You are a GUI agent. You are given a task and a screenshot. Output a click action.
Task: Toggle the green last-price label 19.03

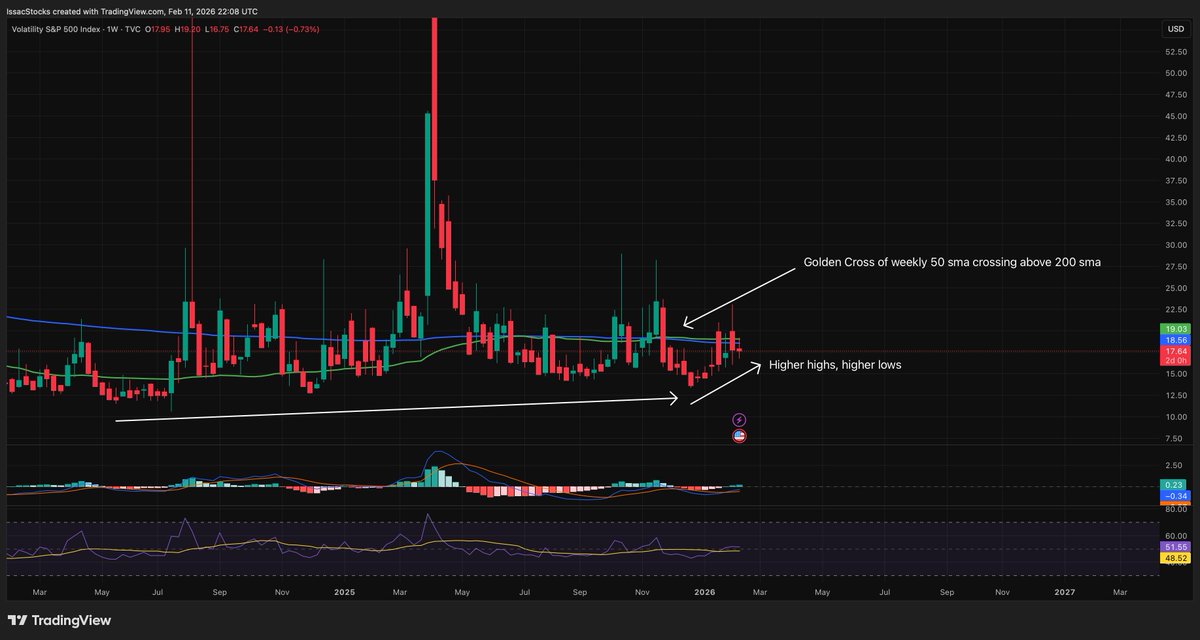[x=1173, y=328]
